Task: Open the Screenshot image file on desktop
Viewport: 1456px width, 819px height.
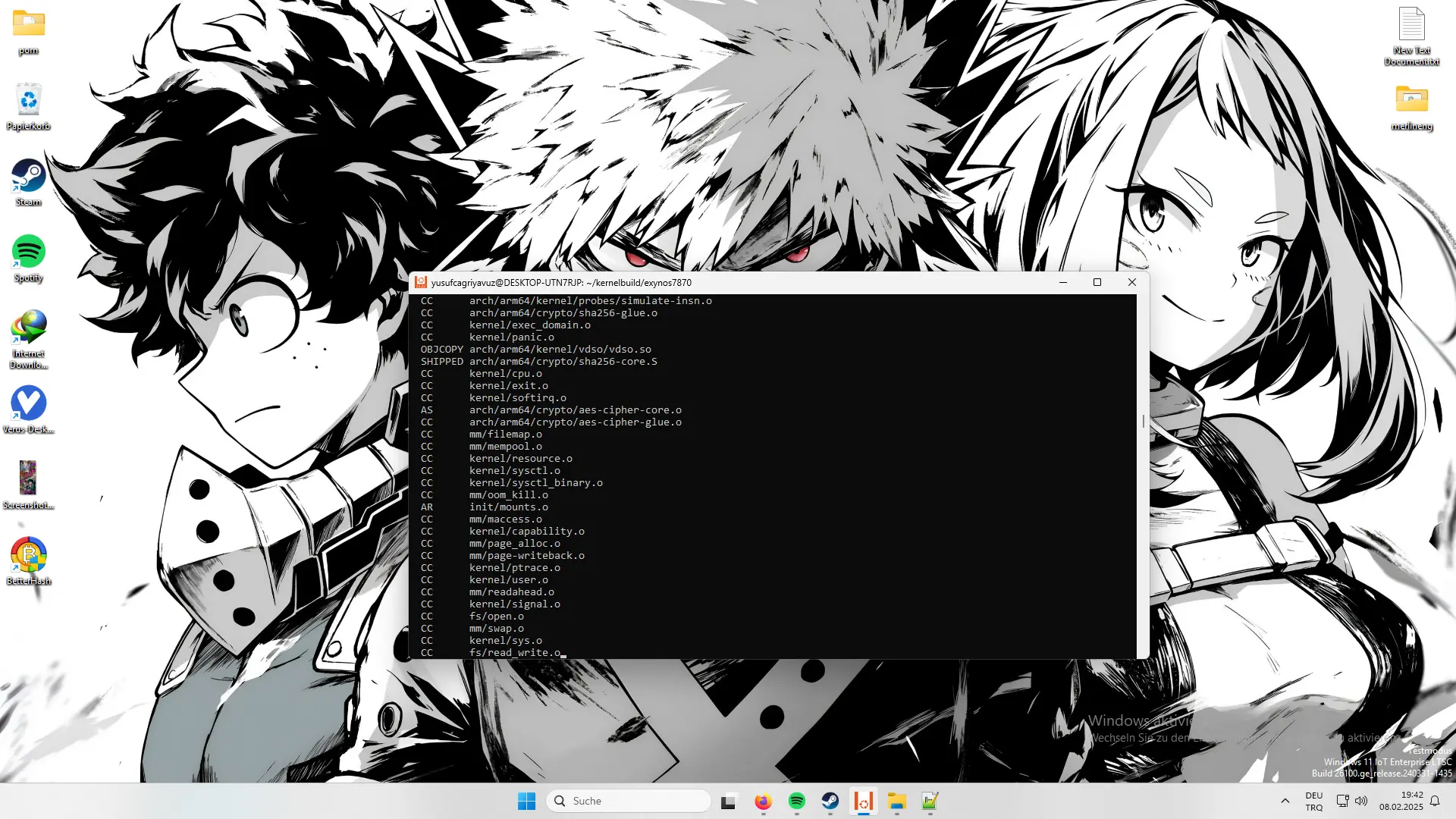Action: pyautogui.click(x=29, y=486)
